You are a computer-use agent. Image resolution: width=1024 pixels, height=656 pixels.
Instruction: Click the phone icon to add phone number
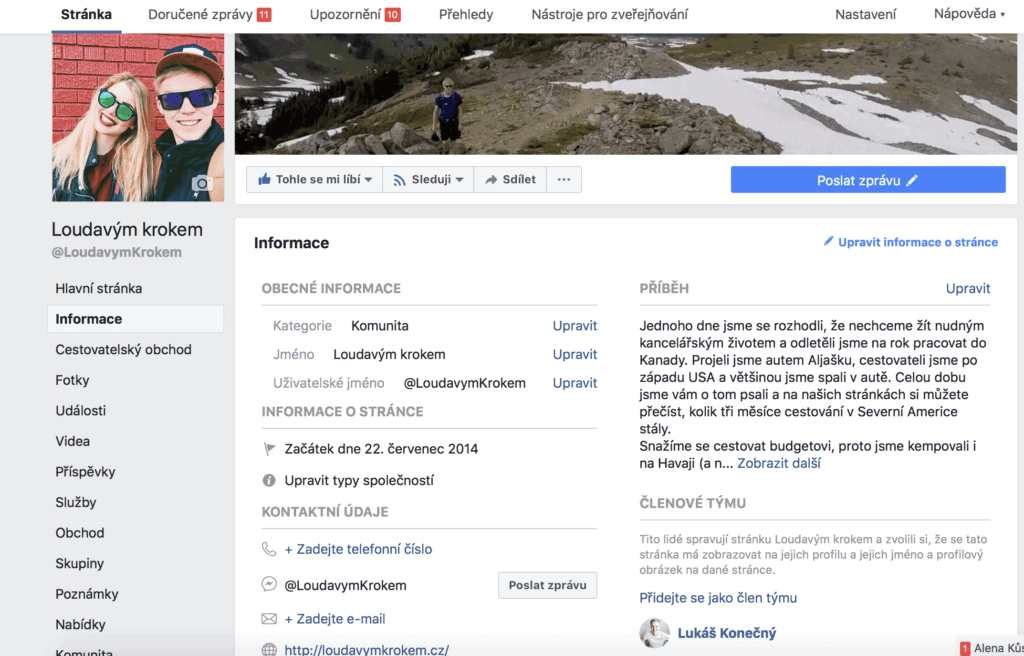point(268,549)
